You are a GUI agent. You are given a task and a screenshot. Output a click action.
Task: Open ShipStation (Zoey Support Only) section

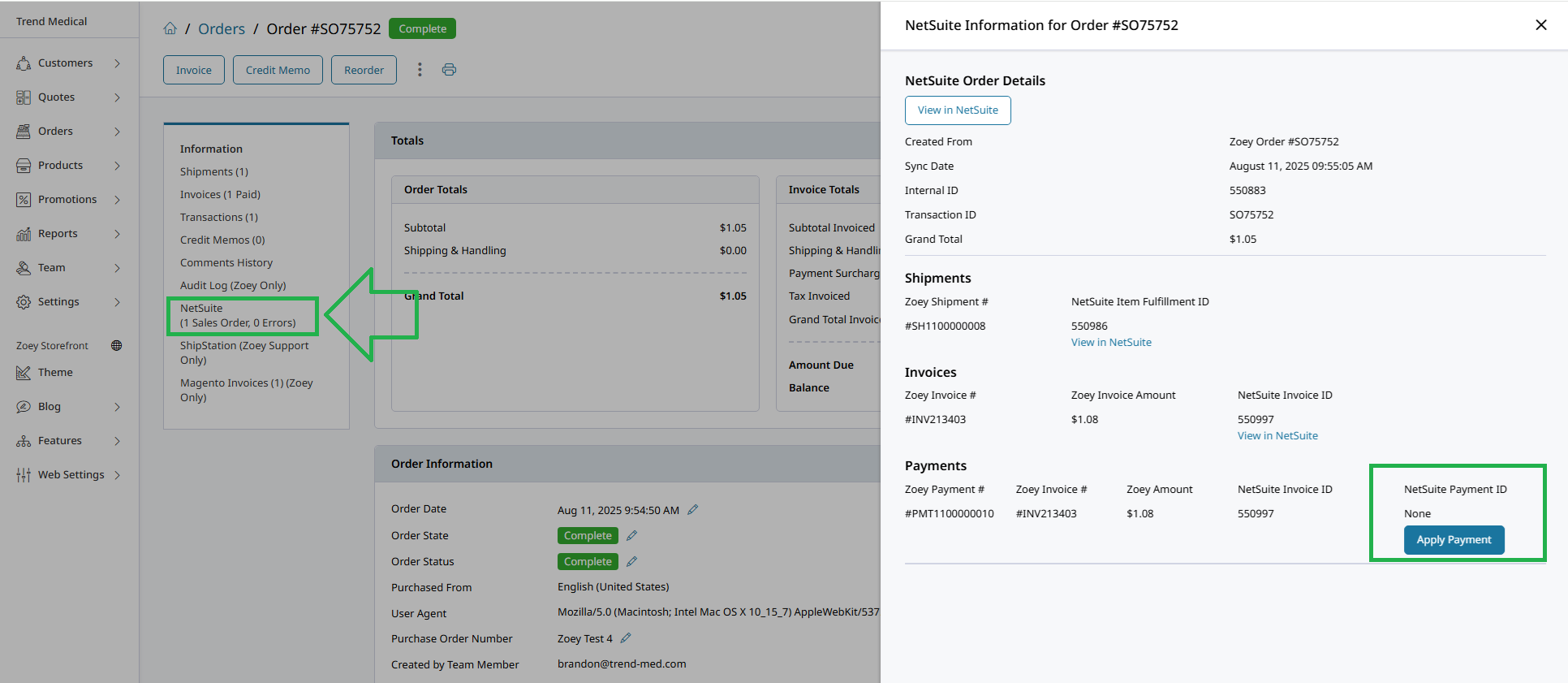[x=244, y=352]
